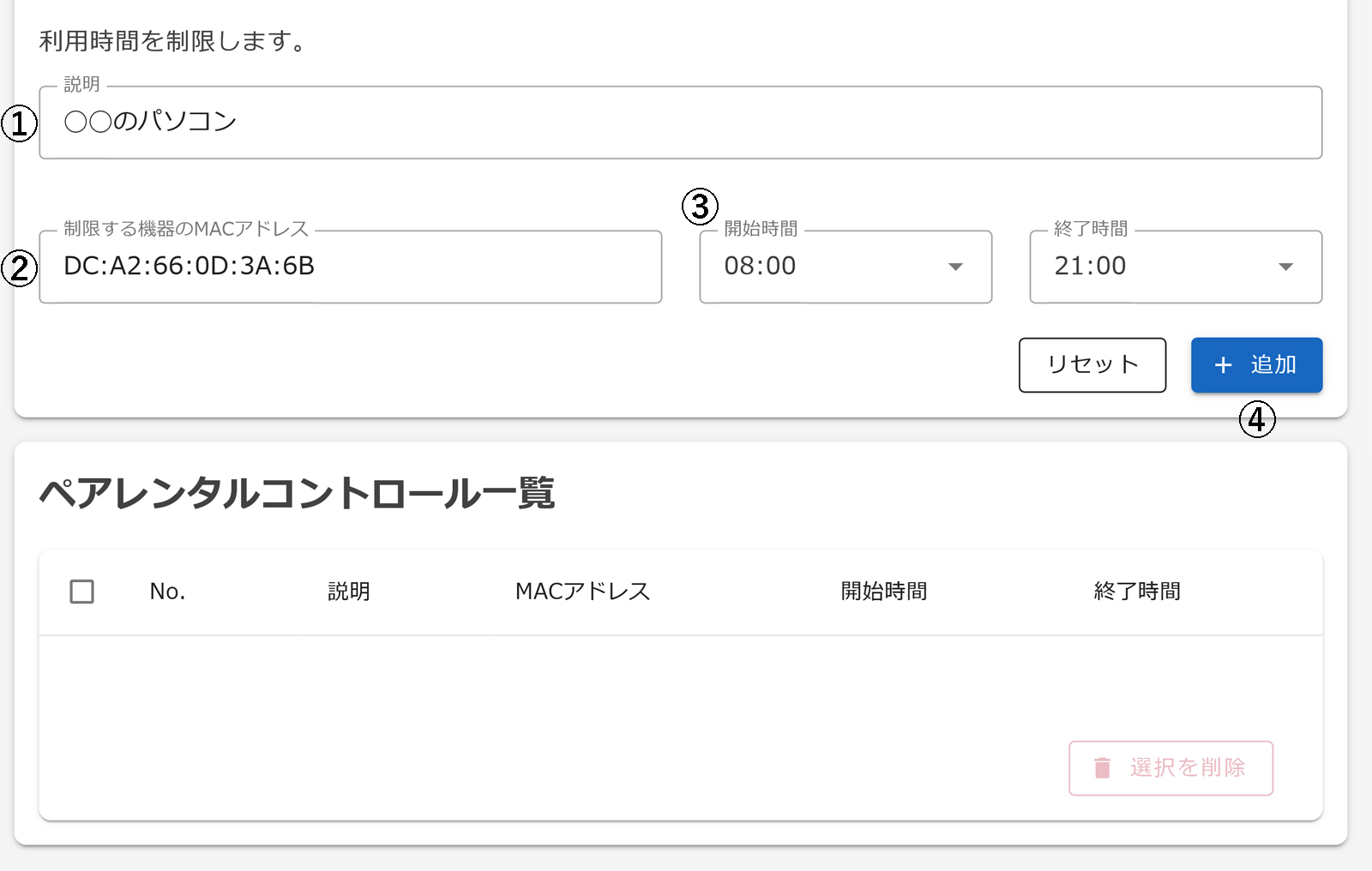Sort by the No. column header

point(167,592)
